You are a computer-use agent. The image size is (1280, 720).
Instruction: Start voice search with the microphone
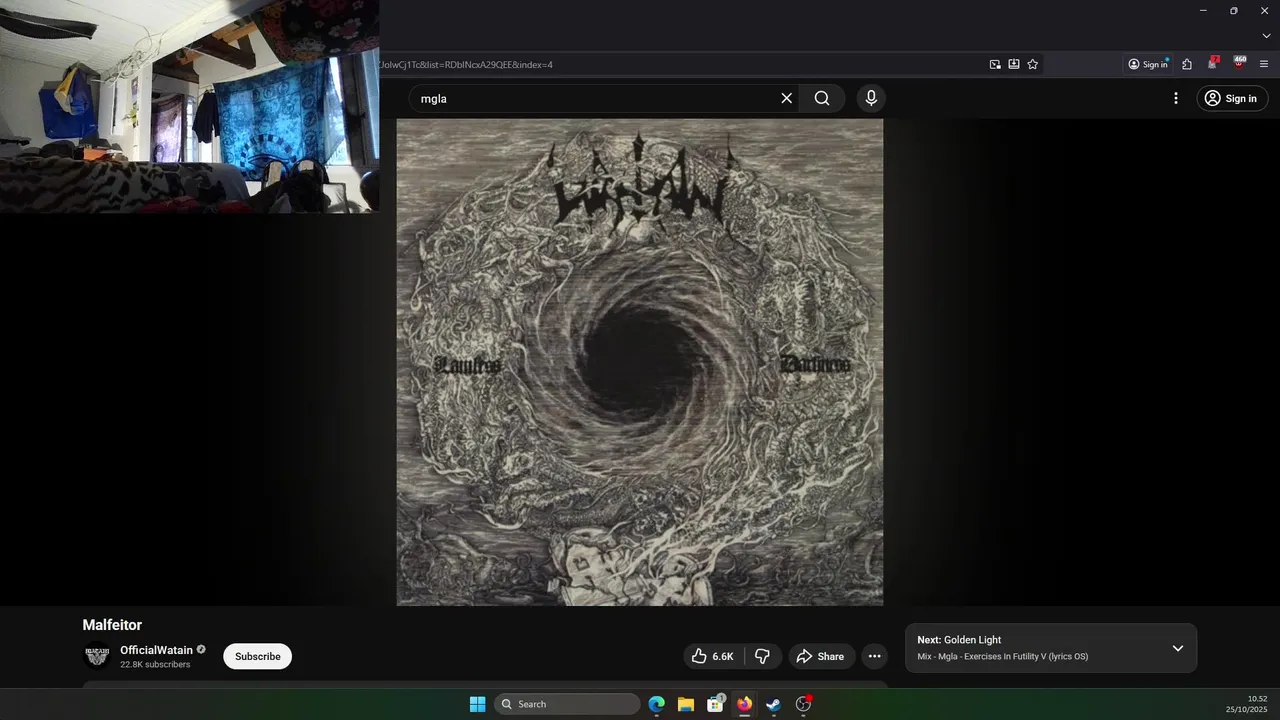coord(871,98)
